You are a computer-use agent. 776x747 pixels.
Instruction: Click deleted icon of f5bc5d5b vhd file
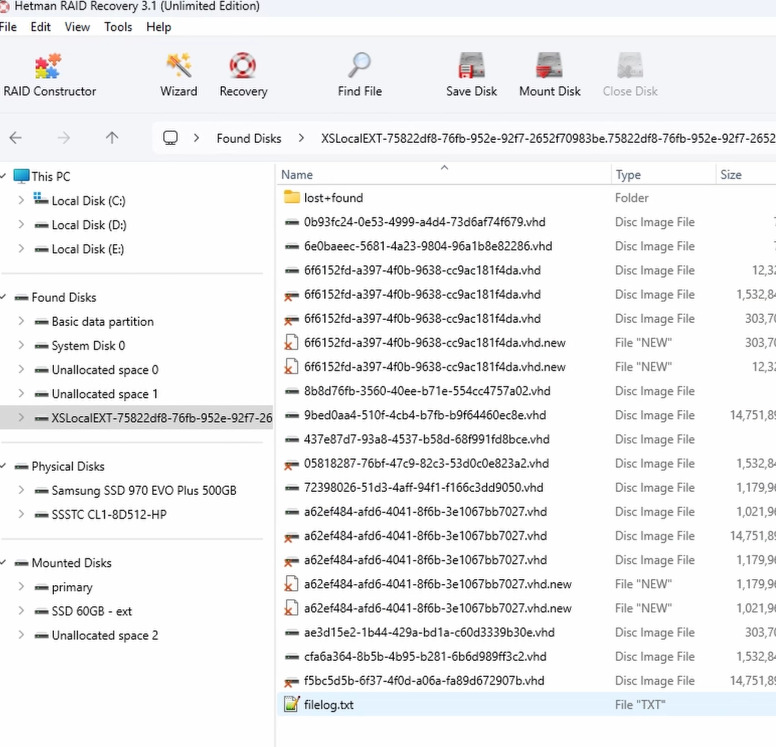pos(291,682)
